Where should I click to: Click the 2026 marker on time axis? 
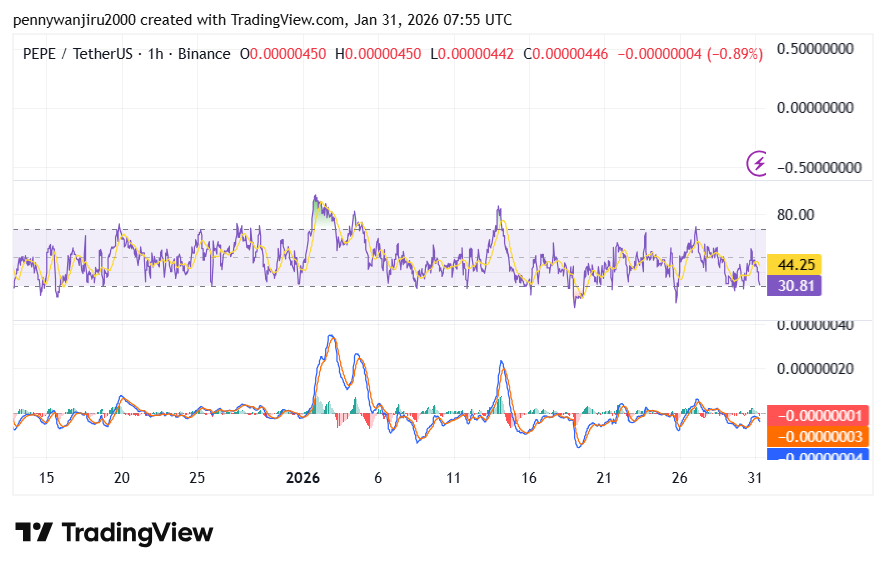click(x=302, y=478)
